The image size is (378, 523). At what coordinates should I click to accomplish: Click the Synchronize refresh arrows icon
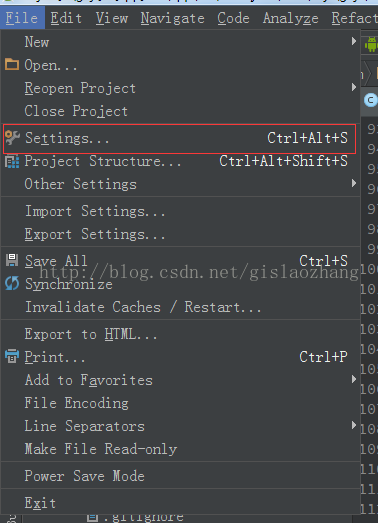click(12, 284)
